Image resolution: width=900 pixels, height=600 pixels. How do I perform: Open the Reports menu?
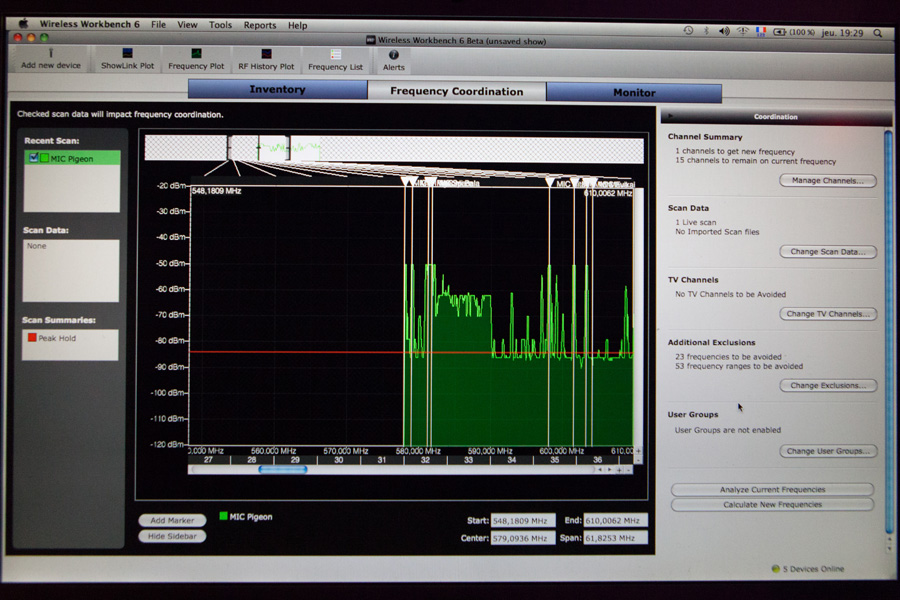[x=260, y=25]
